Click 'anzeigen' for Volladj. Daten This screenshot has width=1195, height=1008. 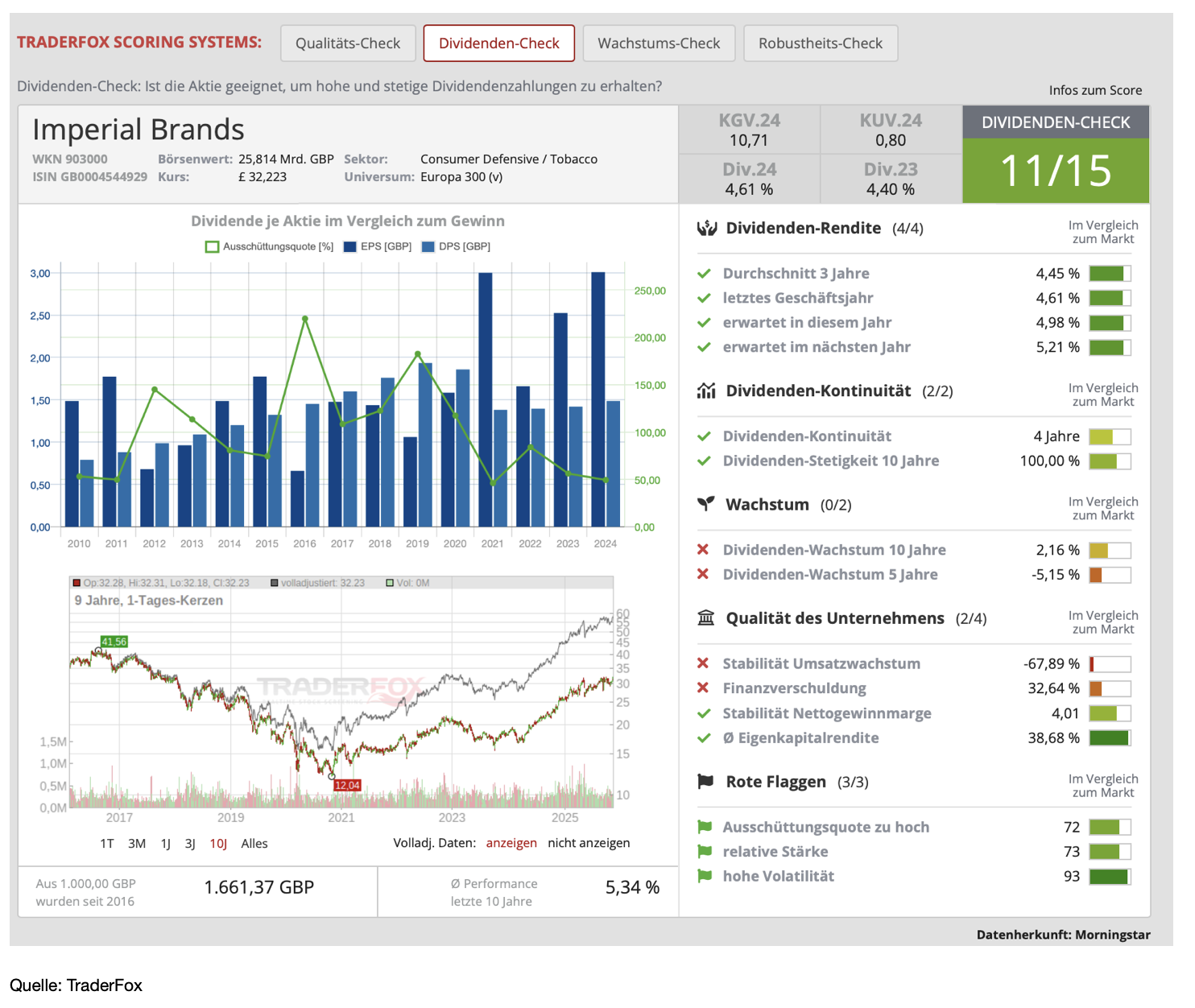click(x=511, y=843)
